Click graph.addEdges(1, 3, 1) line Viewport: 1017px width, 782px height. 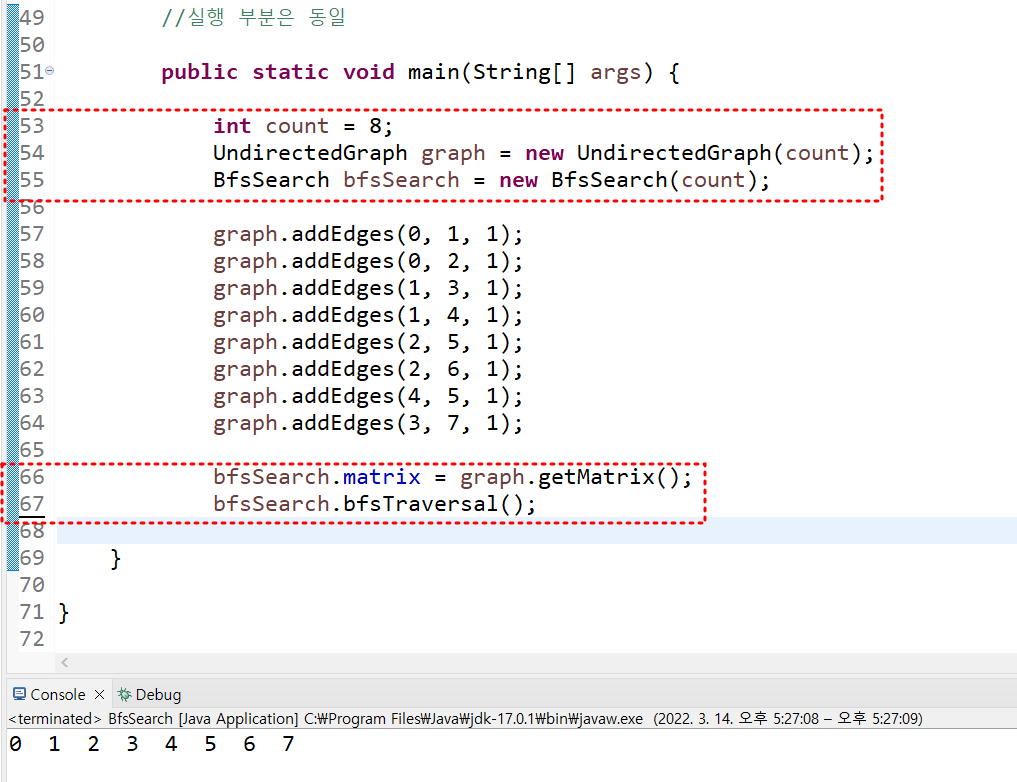click(368, 288)
